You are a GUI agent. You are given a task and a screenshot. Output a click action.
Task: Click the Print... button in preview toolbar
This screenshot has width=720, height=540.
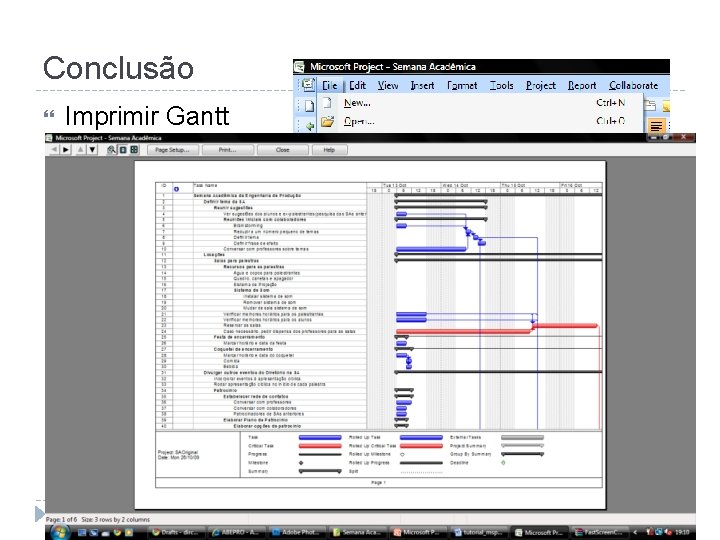[228, 150]
